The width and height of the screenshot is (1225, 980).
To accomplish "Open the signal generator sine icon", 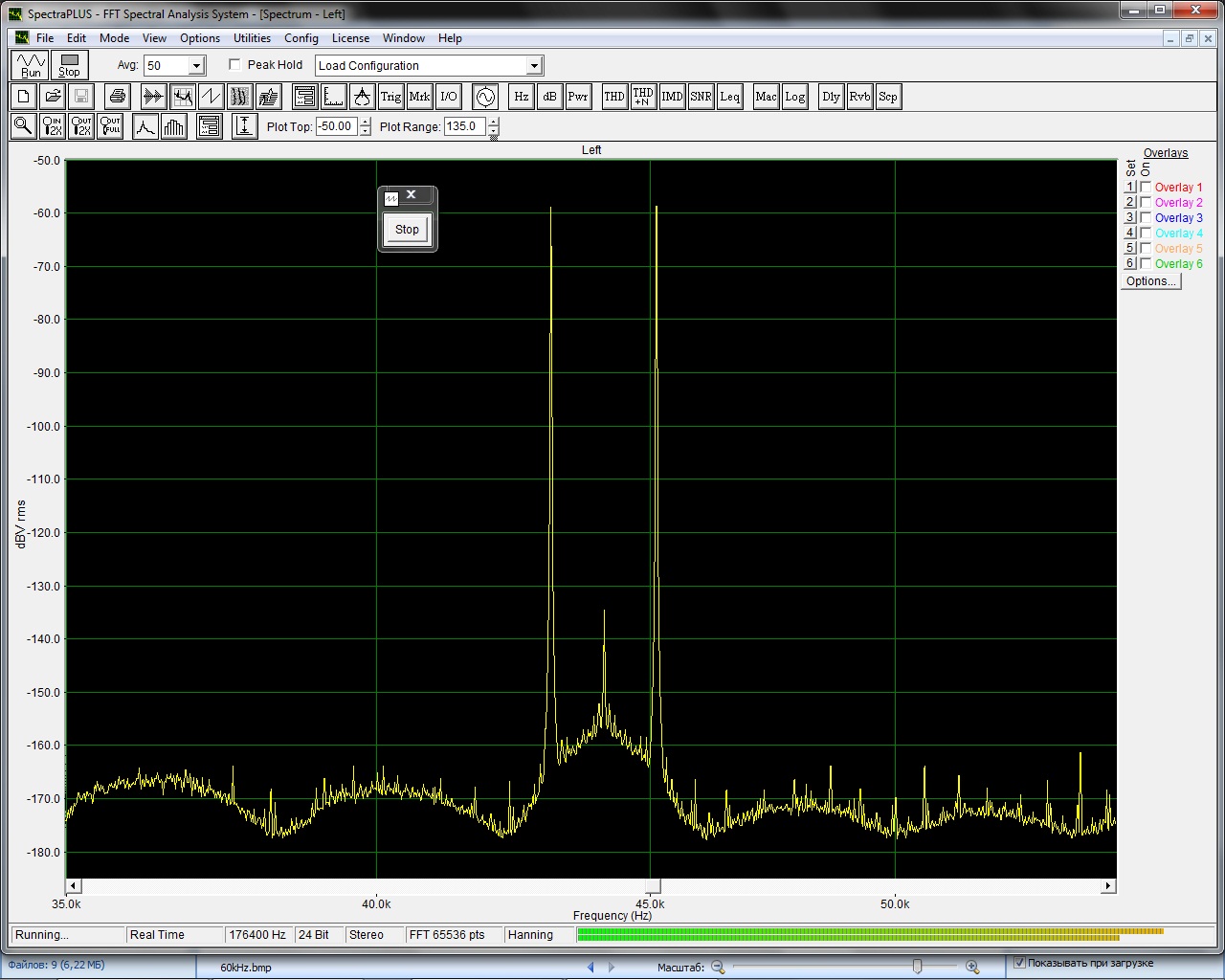I will click(x=485, y=97).
